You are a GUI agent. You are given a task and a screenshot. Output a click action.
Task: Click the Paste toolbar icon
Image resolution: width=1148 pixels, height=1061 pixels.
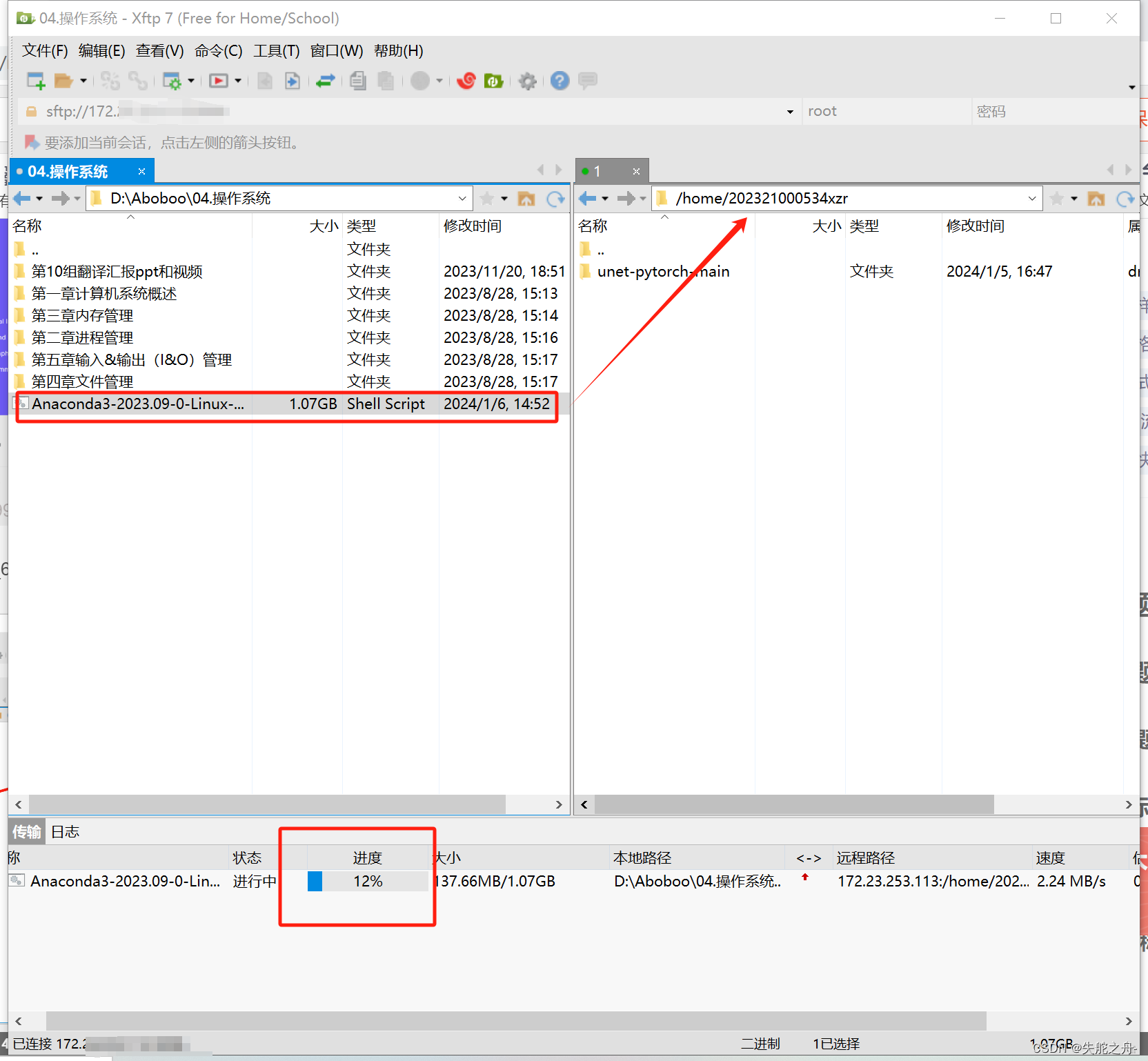tap(386, 81)
